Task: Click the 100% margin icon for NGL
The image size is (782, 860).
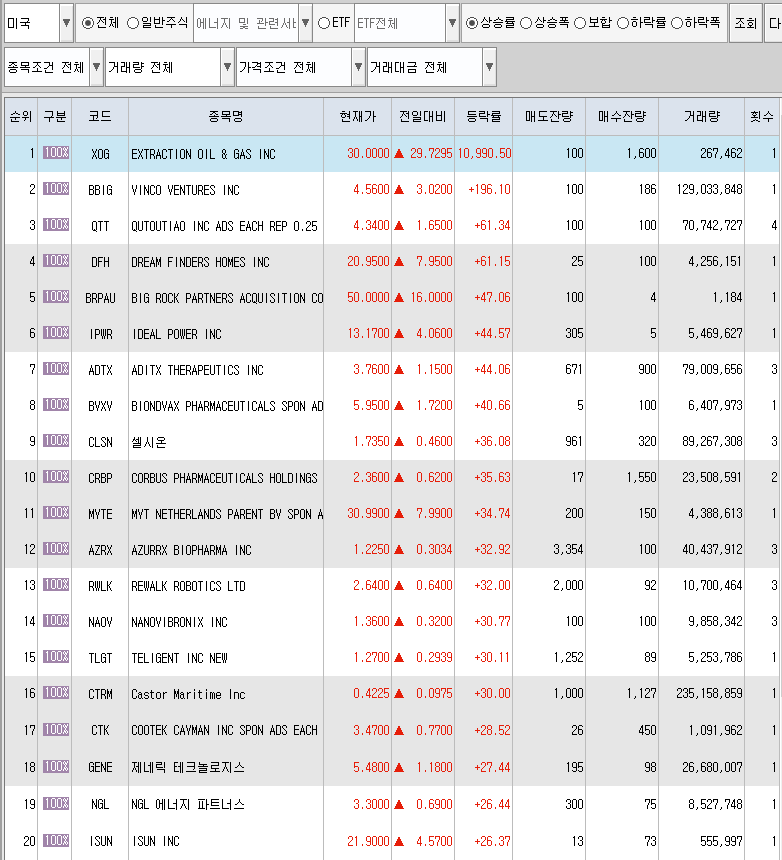Action: (x=56, y=804)
